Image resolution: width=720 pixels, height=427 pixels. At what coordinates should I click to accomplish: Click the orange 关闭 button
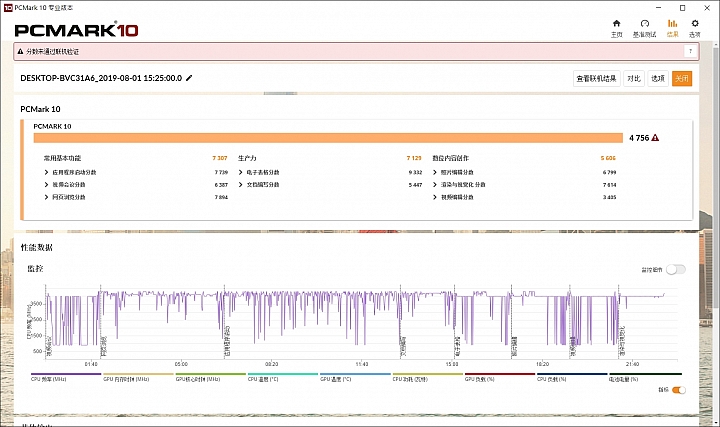point(682,79)
